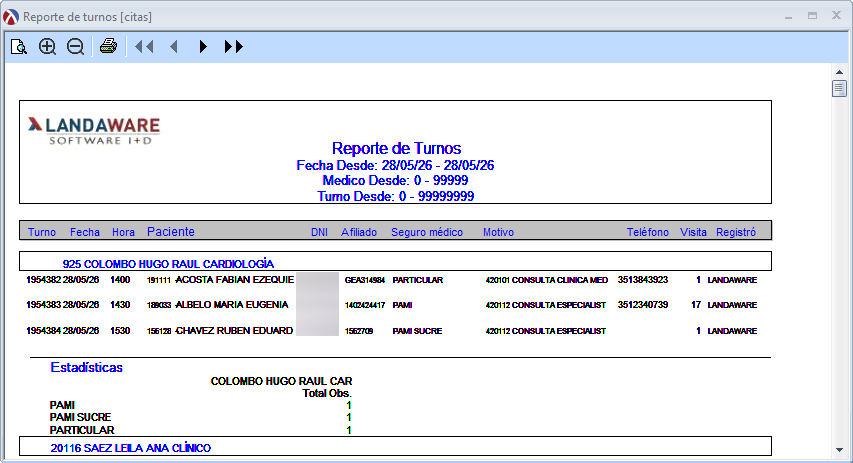Click '20116 SAEZ LEILA ANA CLÍNICO' group heading
The image size is (853, 463).
coord(131,448)
